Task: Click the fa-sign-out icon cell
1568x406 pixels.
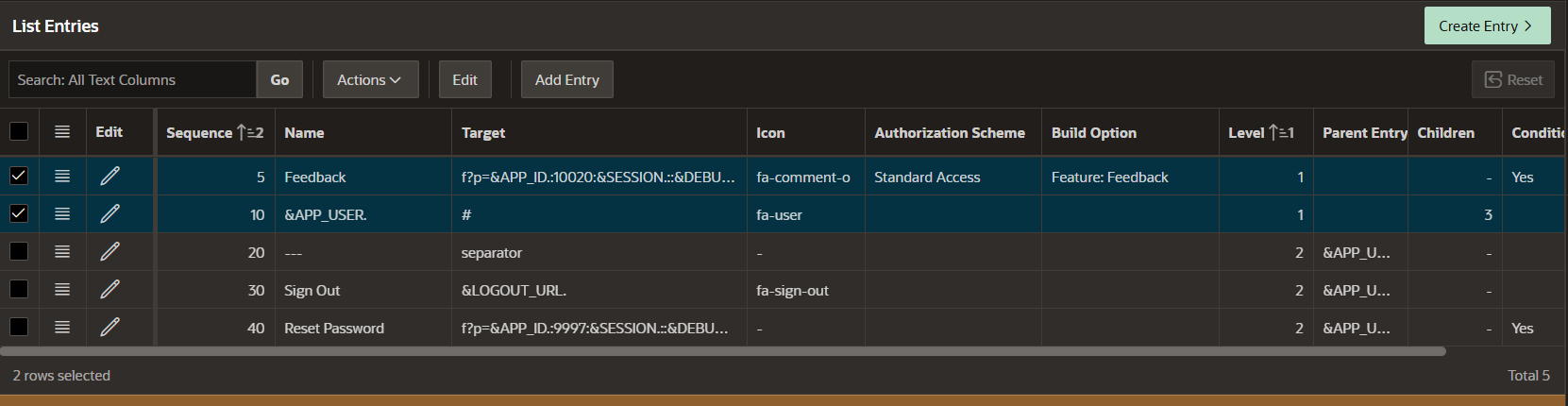Action: coord(806,290)
